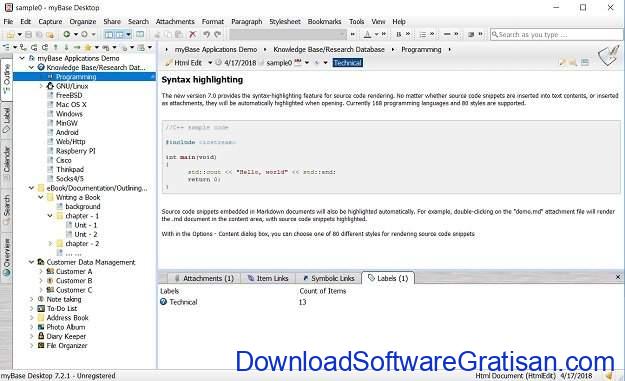
Task: Open the Stylesheet menu
Action: 285,22
